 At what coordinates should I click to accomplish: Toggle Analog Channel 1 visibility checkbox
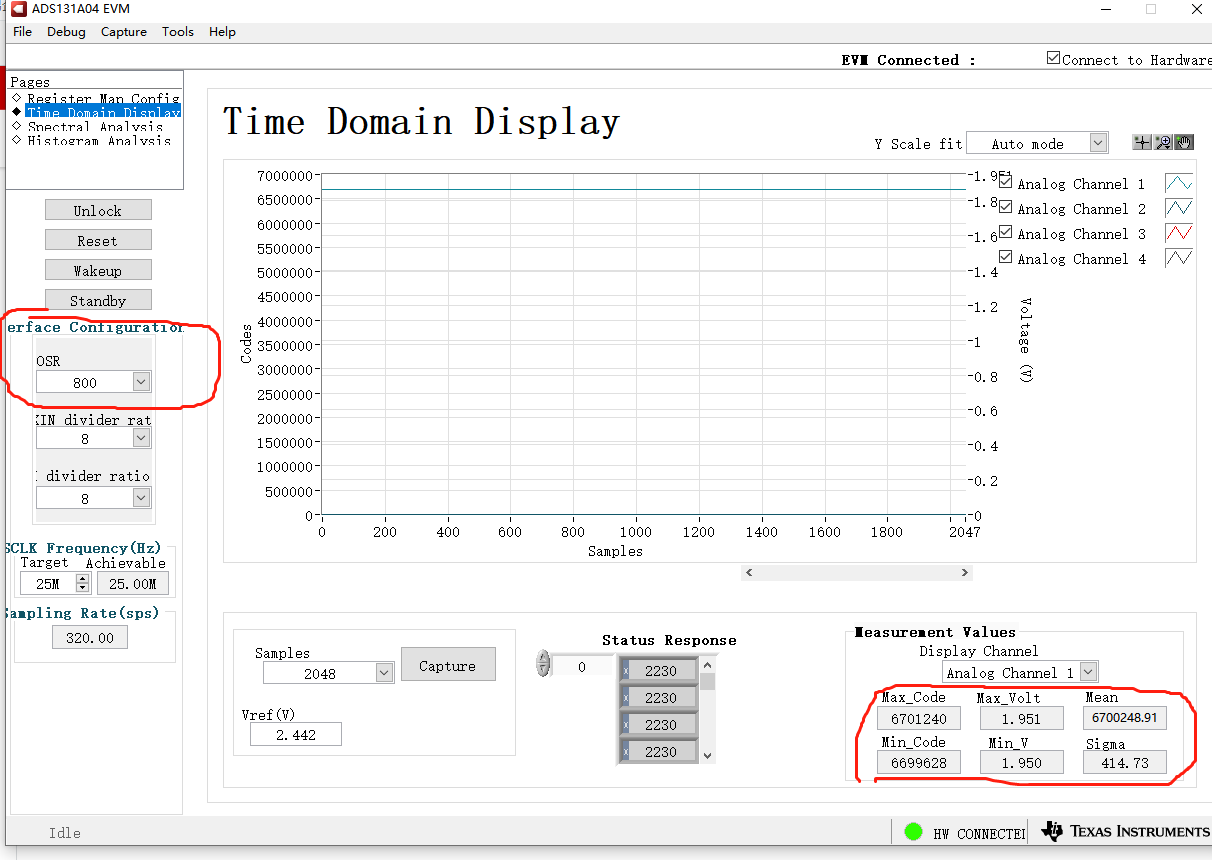click(x=1006, y=182)
